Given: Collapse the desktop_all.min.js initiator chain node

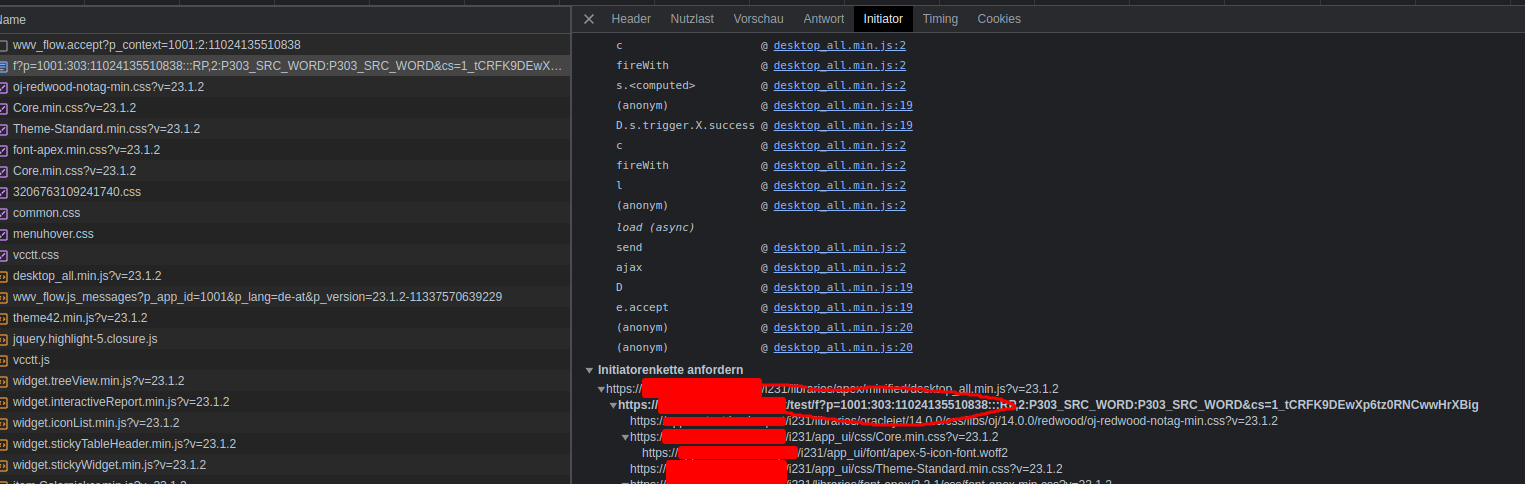Looking at the screenshot, I should point(601,389).
